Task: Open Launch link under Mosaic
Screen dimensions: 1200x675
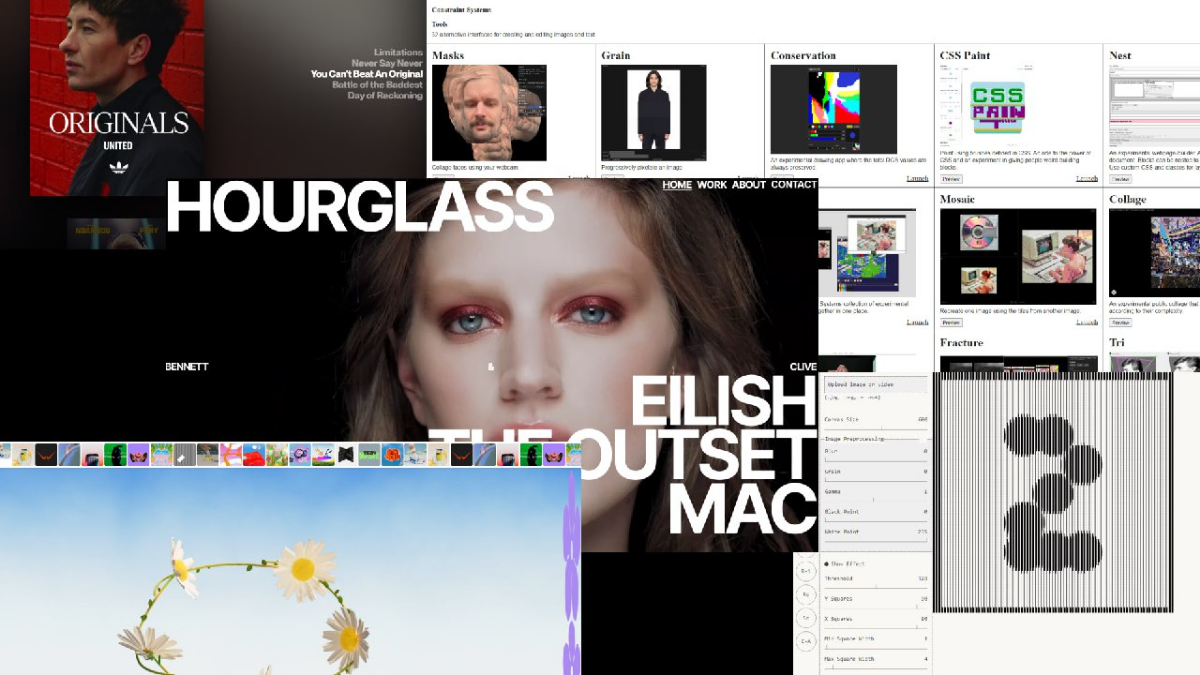Action: (x=1087, y=322)
